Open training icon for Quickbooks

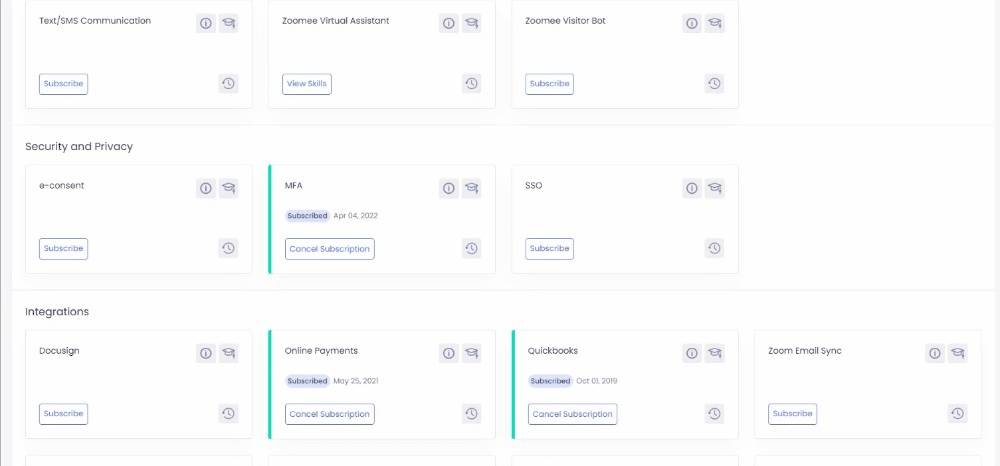[x=715, y=353]
